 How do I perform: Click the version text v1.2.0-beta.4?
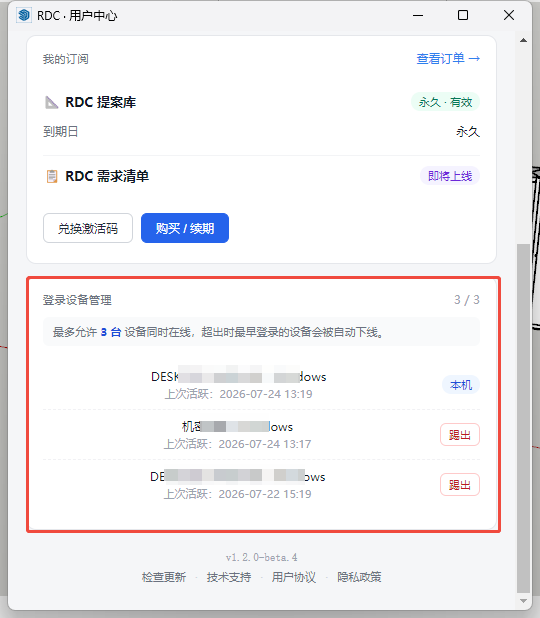[262, 557]
